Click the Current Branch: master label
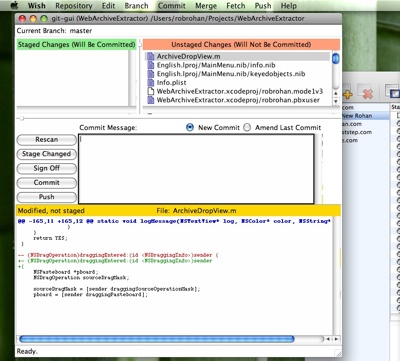Image resolution: width=400 pixels, height=361 pixels. click(x=54, y=31)
